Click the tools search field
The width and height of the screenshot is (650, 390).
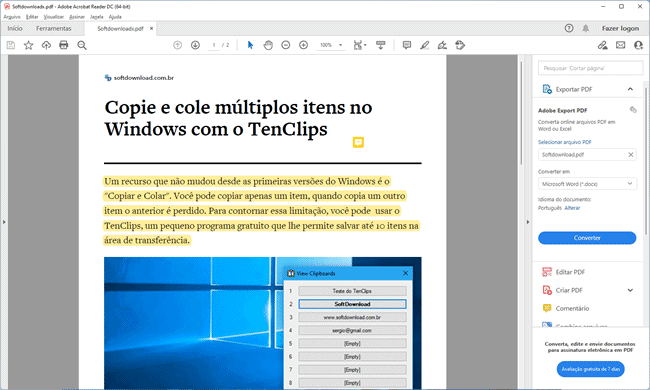click(x=590, y=68)
